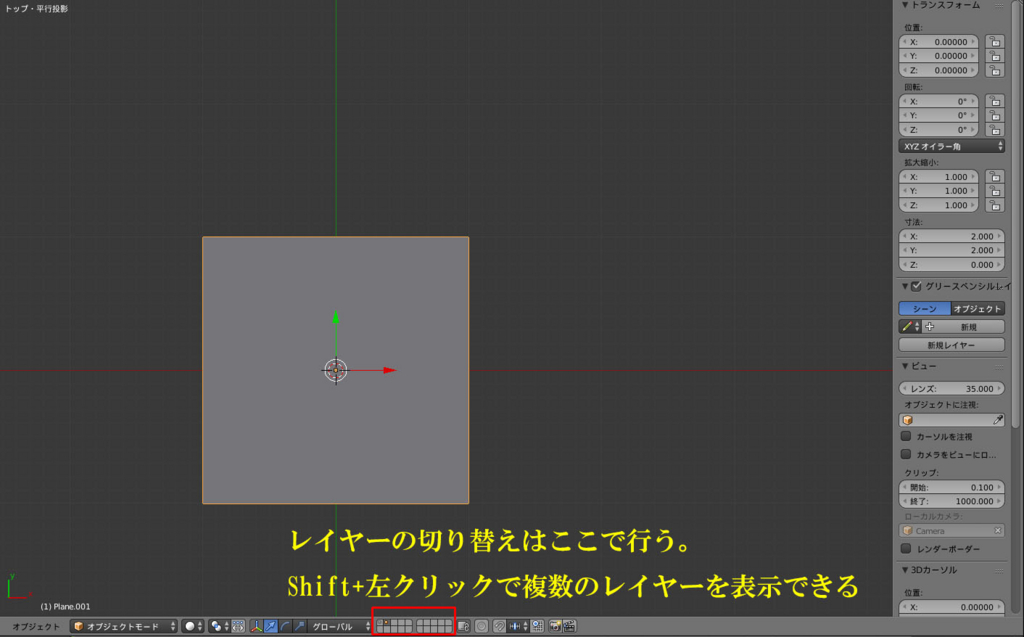This screenshot has width=1024, height=637.
Task: Open the viewport shading sphere icon
Action: 190,625
